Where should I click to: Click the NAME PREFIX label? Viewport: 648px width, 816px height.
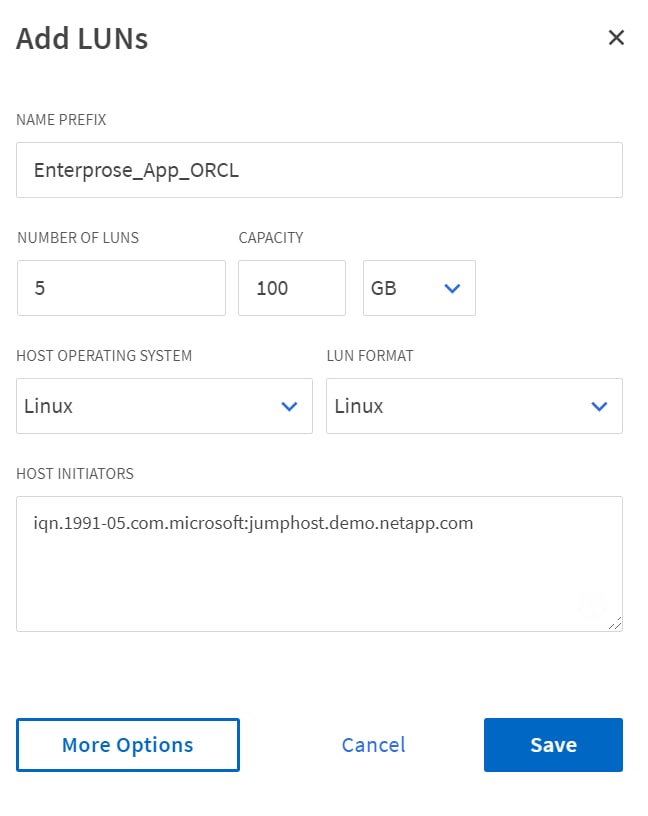tap(61, 120)
